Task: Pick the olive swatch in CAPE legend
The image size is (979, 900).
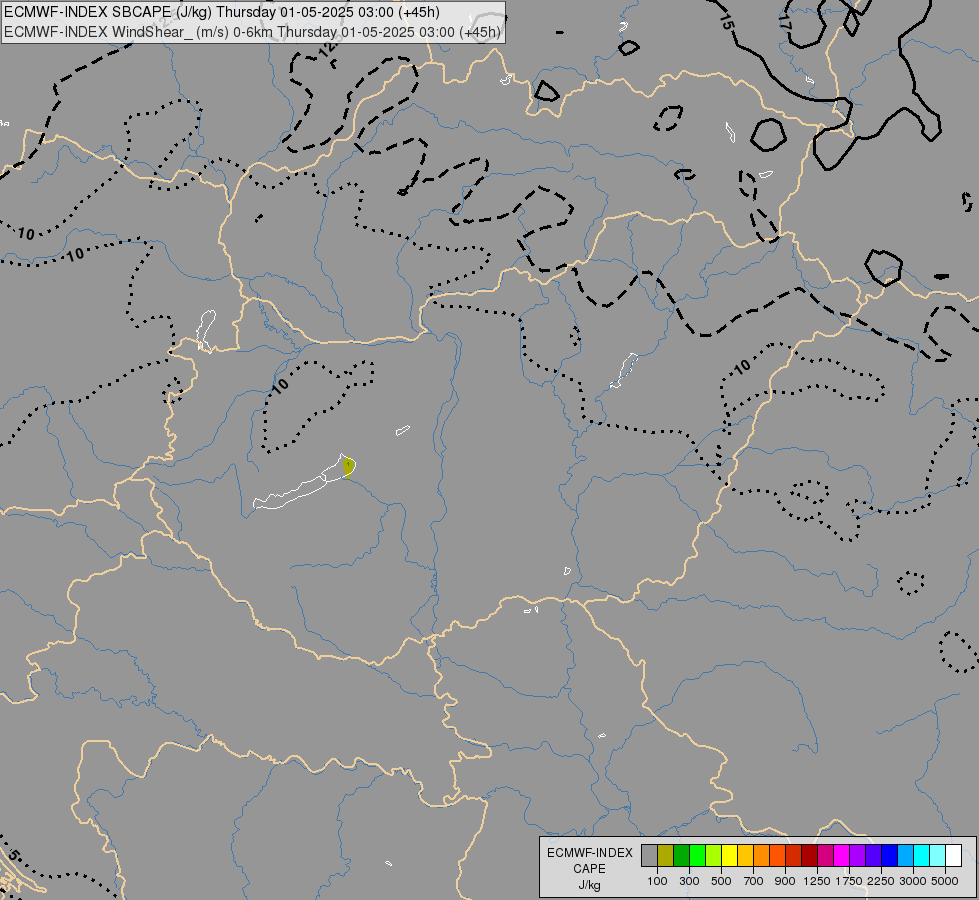Action: (666, 855)
